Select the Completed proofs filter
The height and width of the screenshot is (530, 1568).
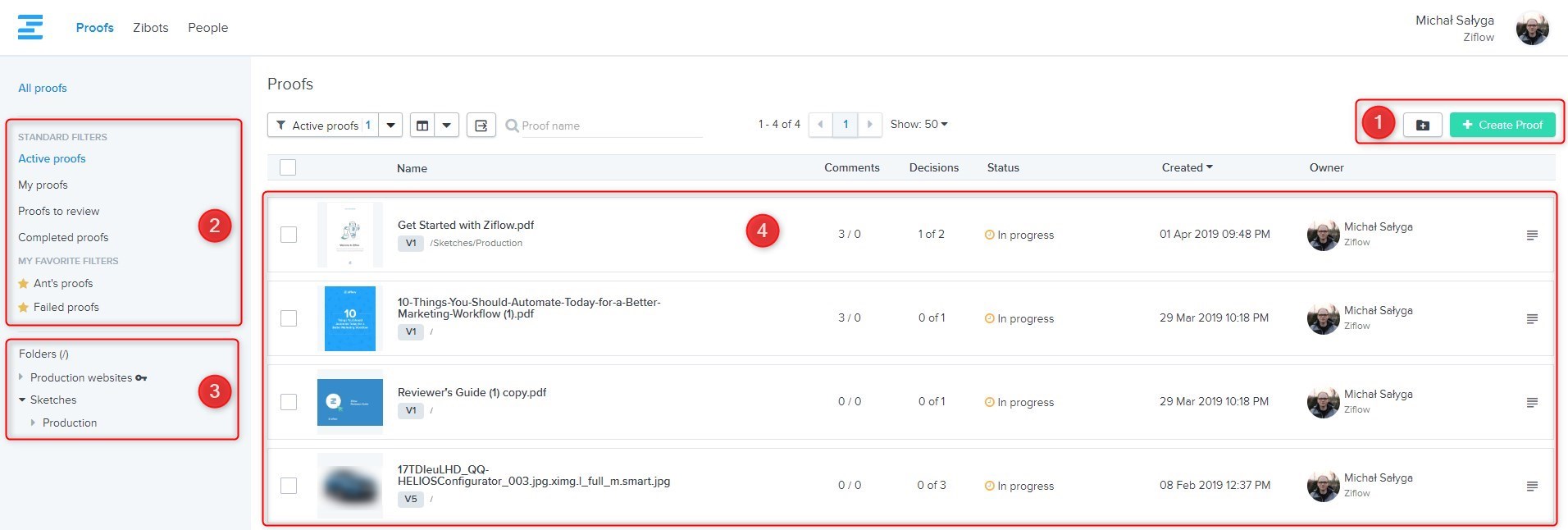63,237
